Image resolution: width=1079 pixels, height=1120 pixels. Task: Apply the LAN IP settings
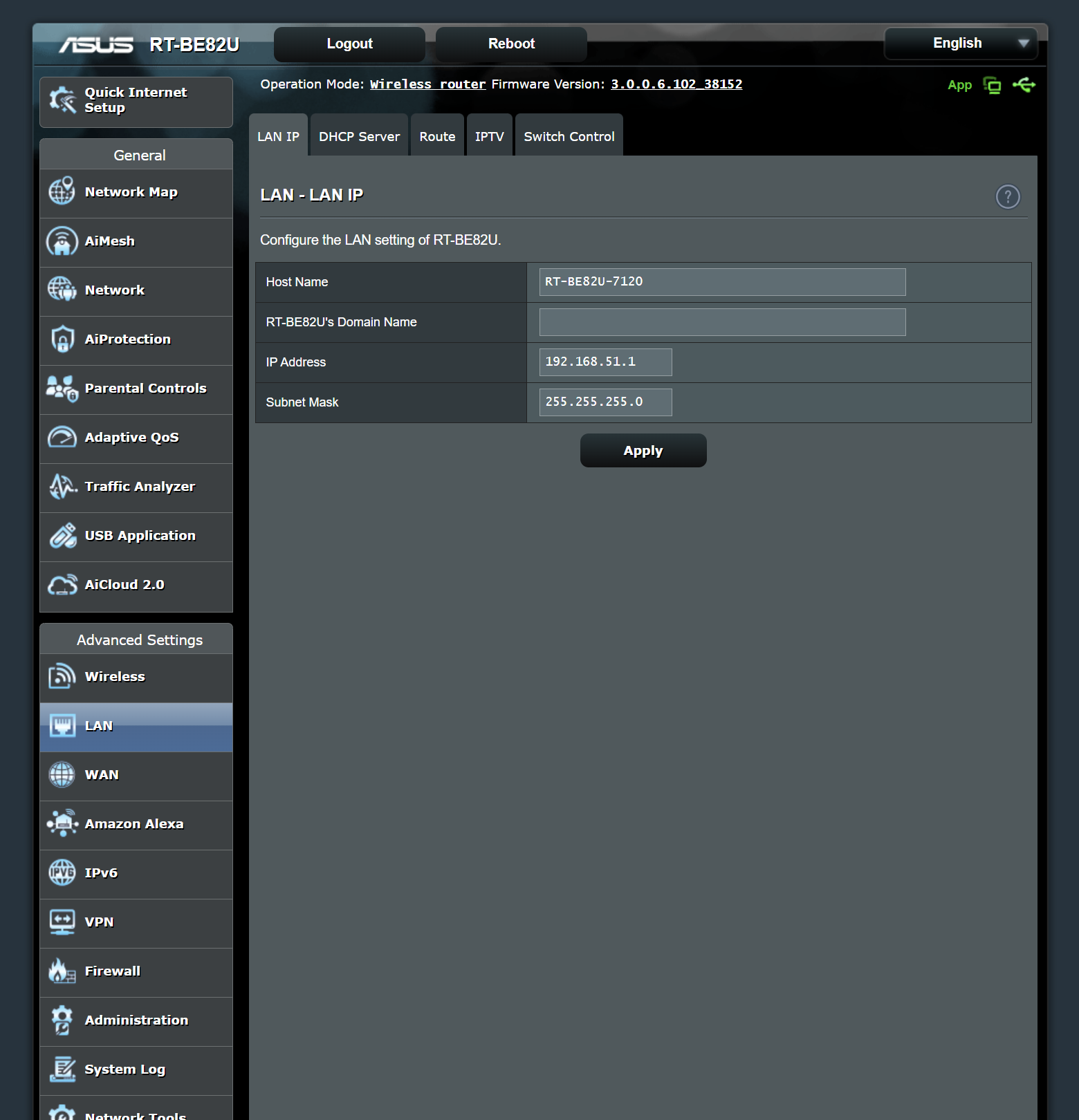pos(643,451)
